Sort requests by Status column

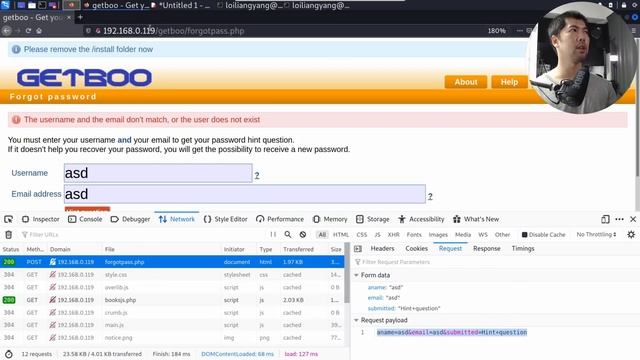(x=11, y=249)
